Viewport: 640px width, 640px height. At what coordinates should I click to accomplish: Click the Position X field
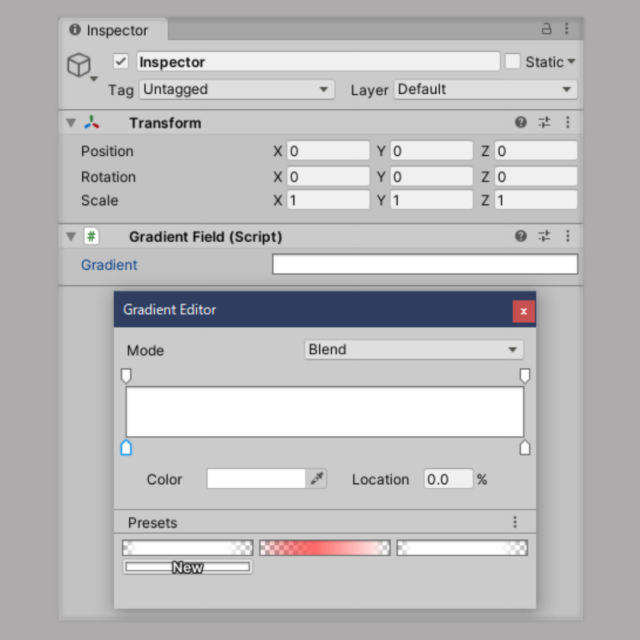click(x=328, y=151)
